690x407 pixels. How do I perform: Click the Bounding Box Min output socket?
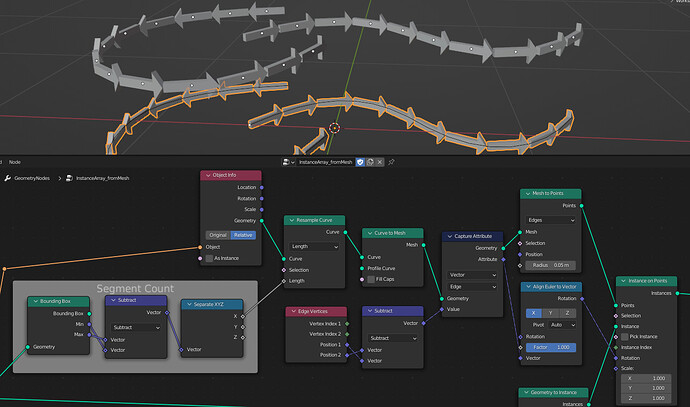[89, 324]
